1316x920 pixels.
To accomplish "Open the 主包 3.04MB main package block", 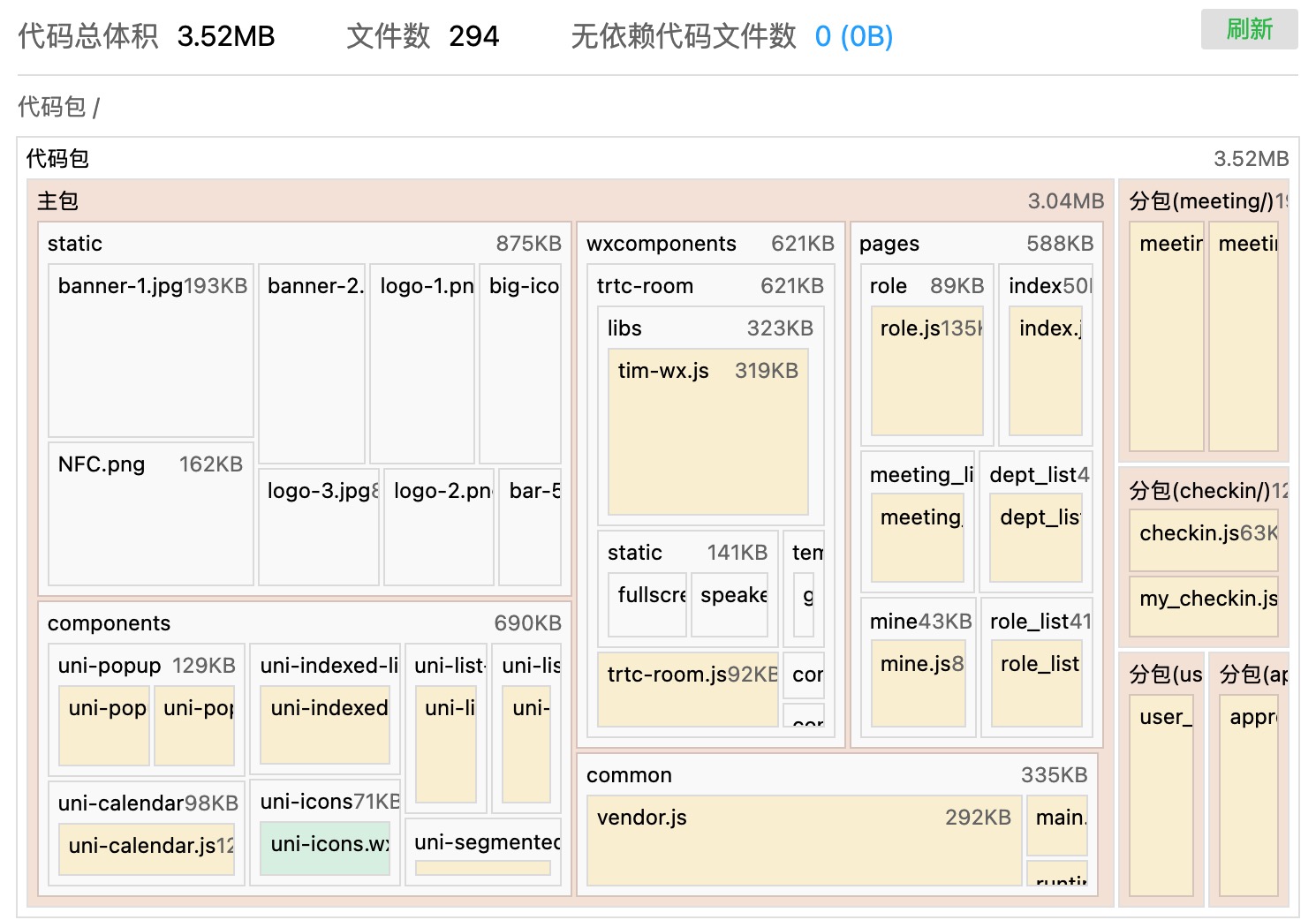I will coord(571,201).
